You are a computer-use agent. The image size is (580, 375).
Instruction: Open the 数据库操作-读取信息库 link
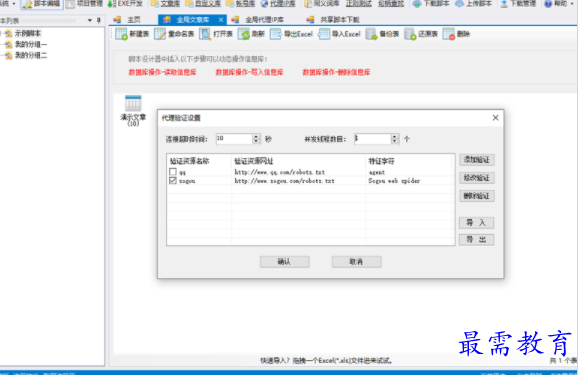click(x=162, y=72)
